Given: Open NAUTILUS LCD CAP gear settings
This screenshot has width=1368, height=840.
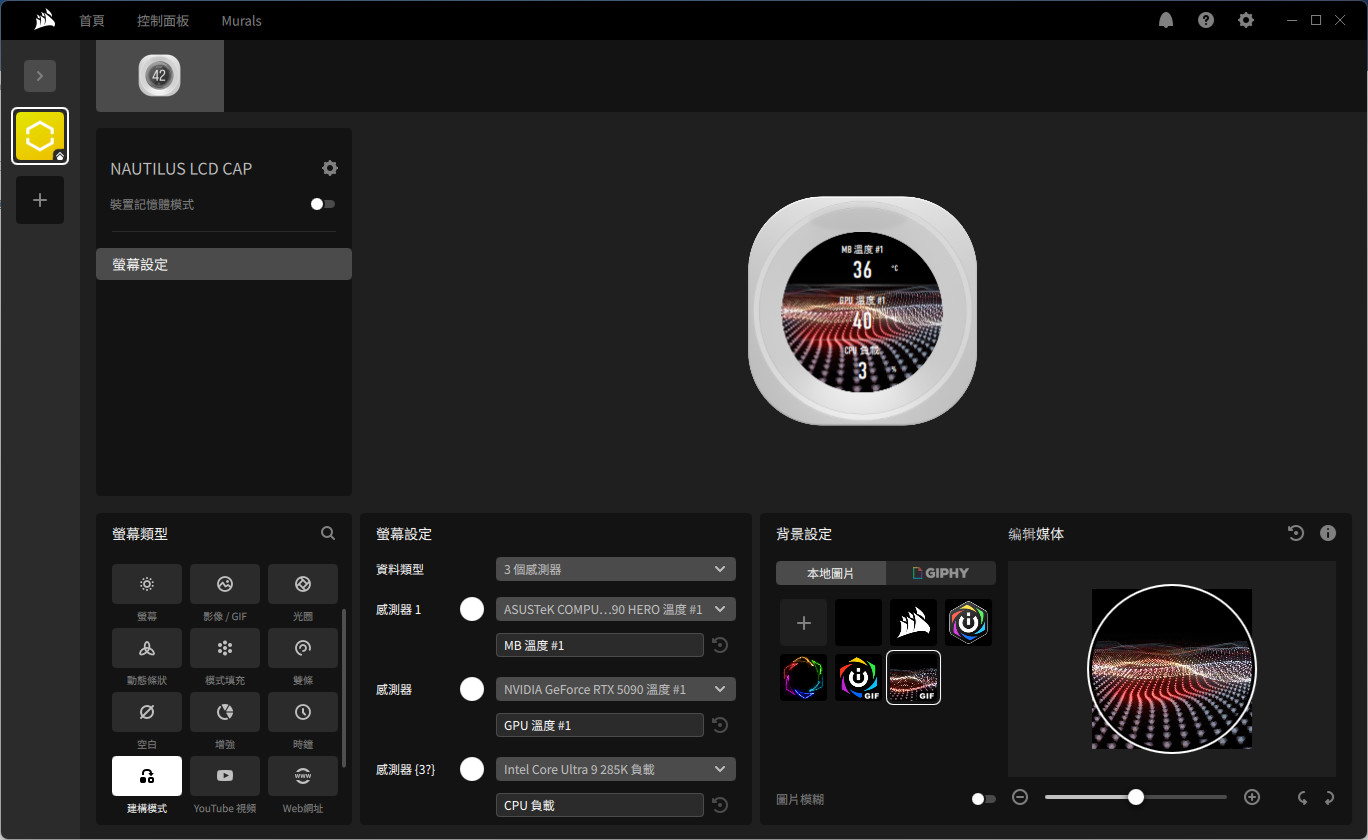Looking at the screenshot, I should 330,168.
